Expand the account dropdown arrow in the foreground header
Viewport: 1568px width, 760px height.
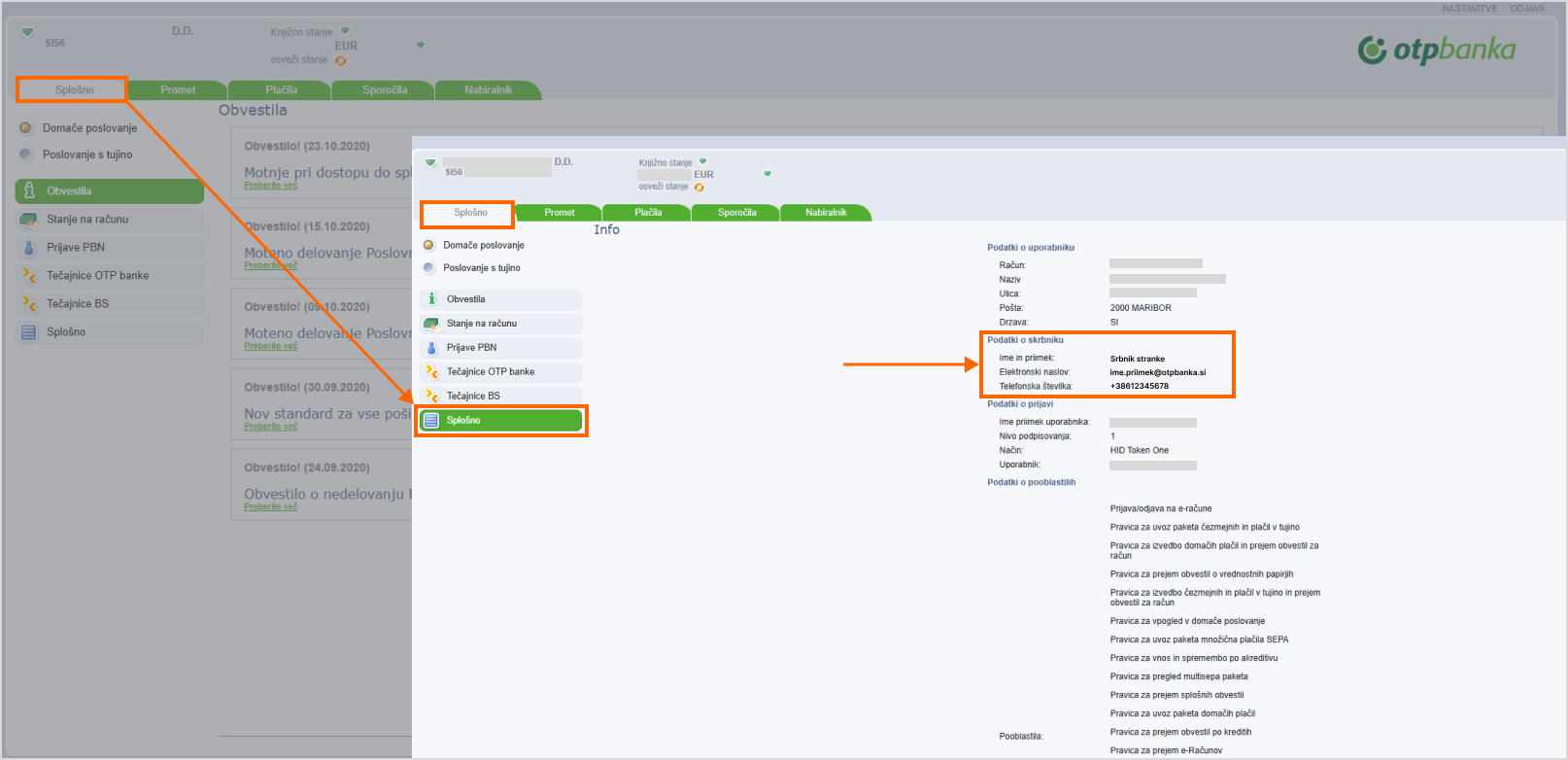(x=430, y=162)
